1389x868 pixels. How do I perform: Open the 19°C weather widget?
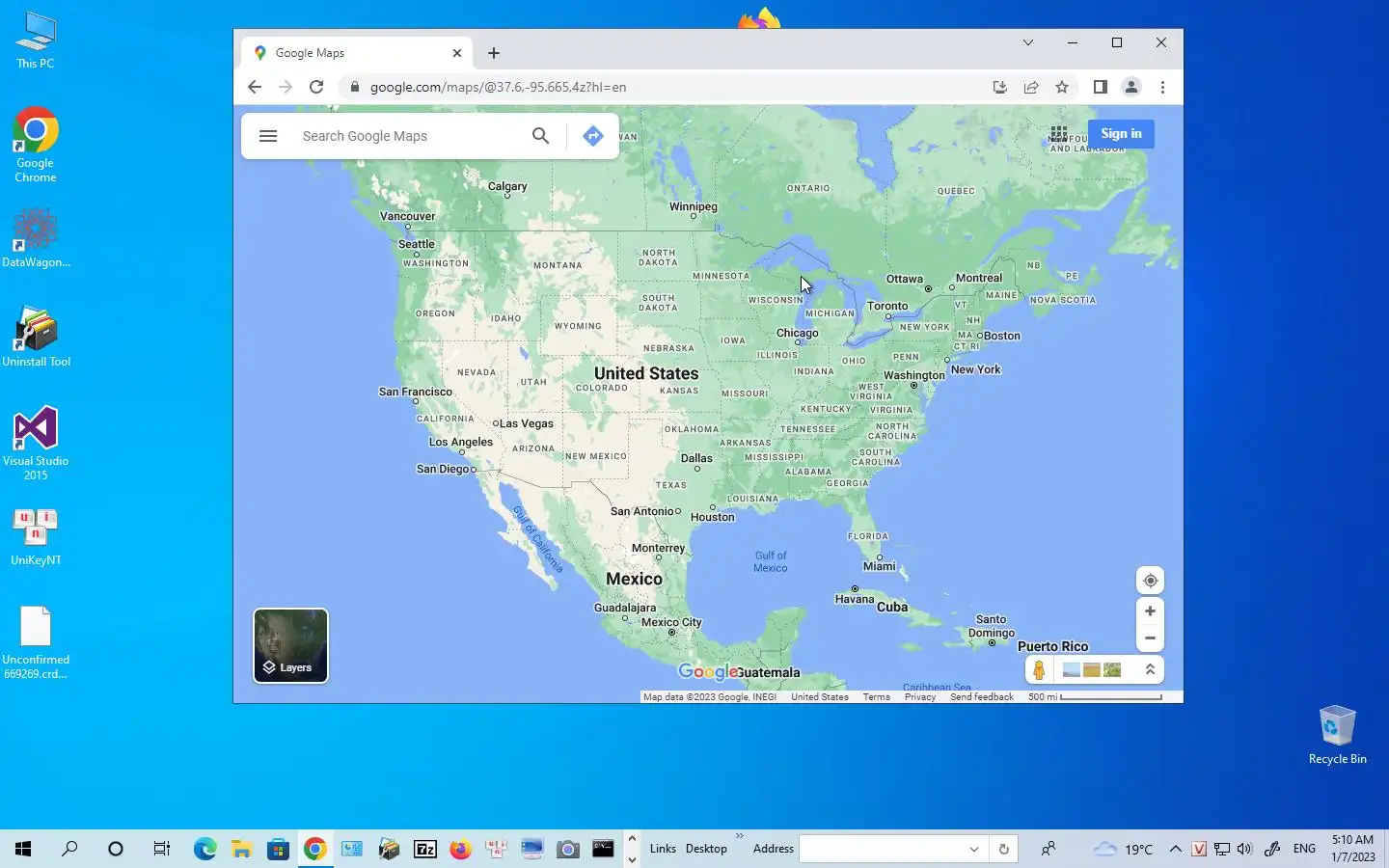click(x=1124, y=849)
